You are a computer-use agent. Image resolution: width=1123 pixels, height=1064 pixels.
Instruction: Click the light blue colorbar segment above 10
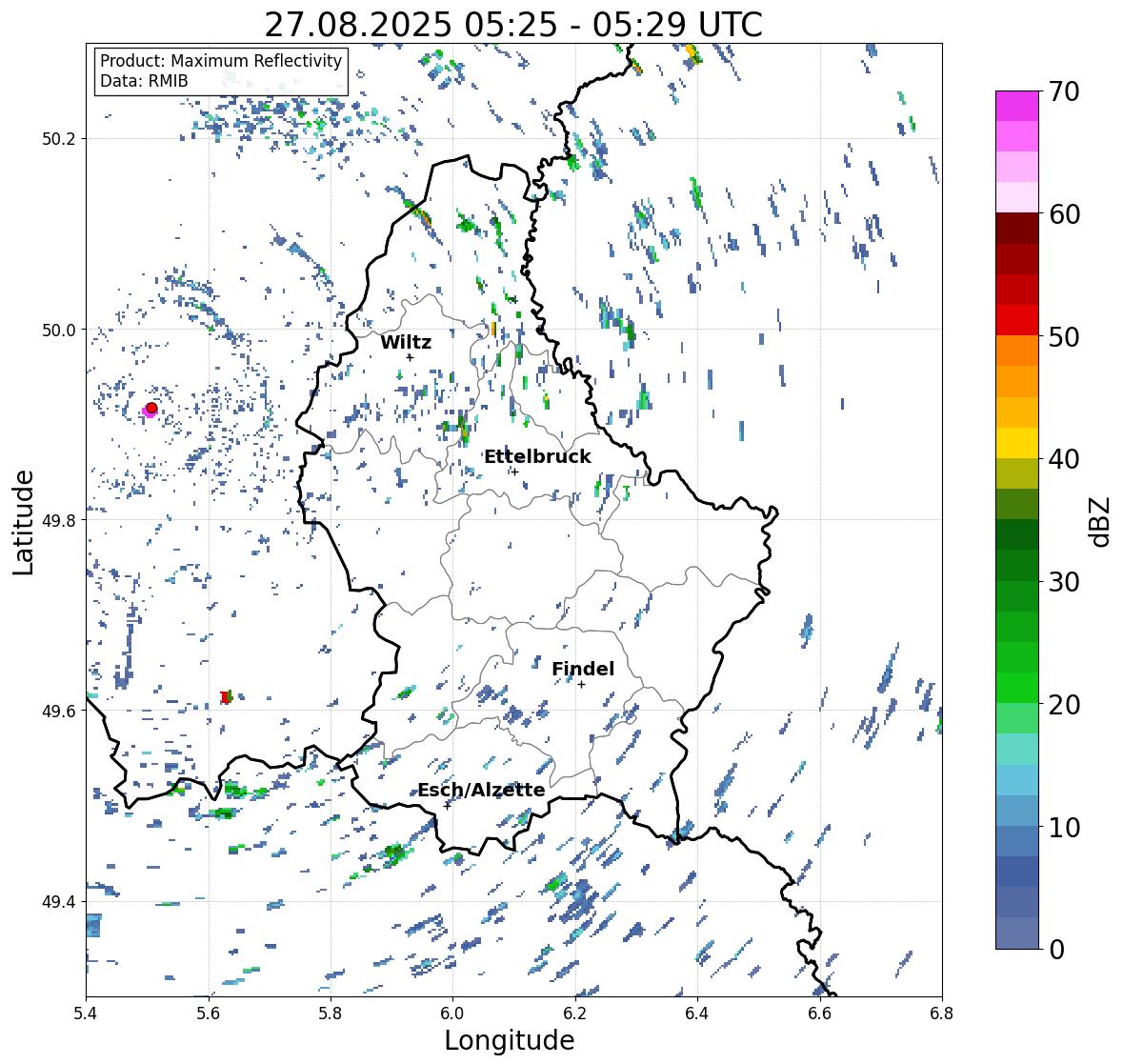click(1017, 780)
